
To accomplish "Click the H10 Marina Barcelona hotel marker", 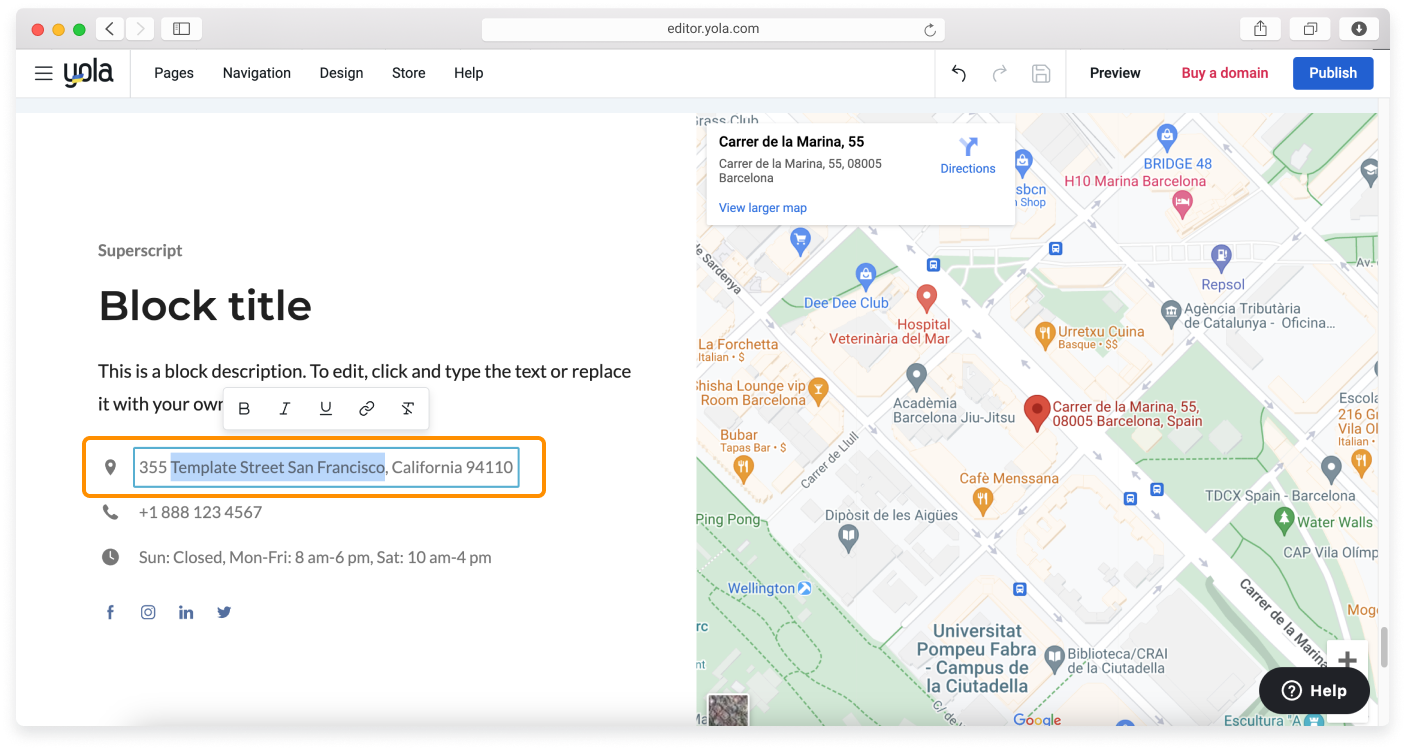I will (x=1183, y=203).
